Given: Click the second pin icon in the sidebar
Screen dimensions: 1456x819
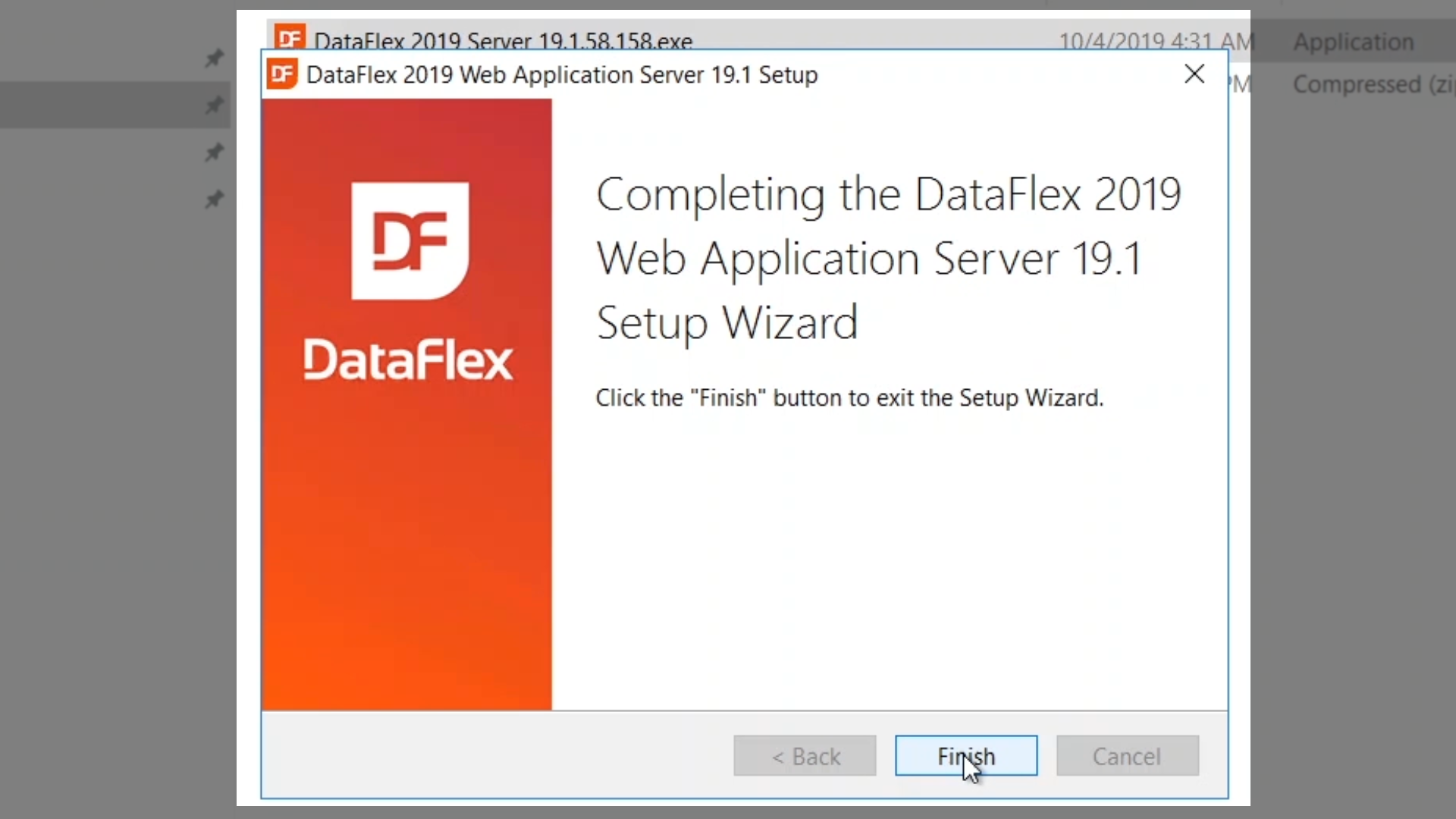Looking at the screenshot, I should tap(215, 105).
